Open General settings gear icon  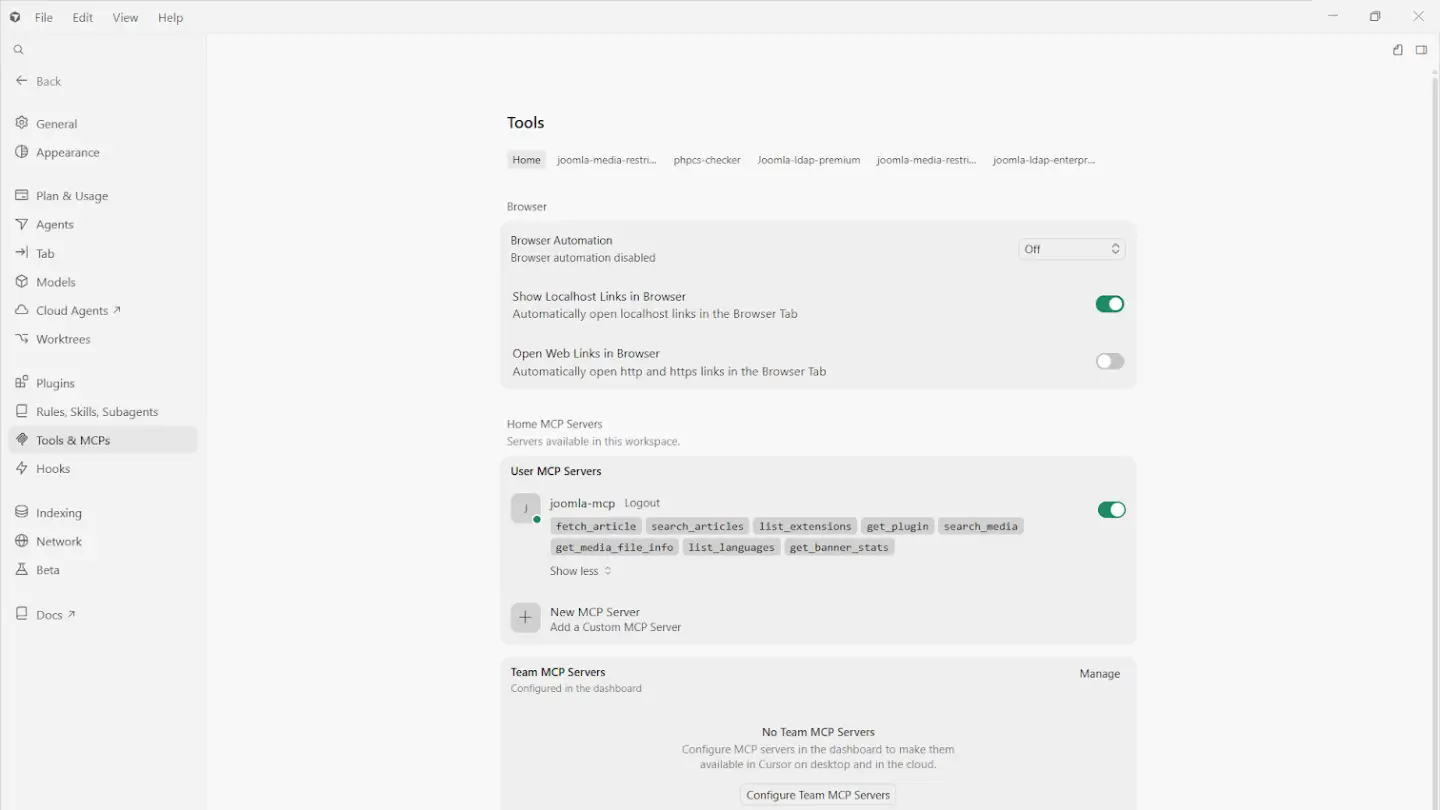21,123
